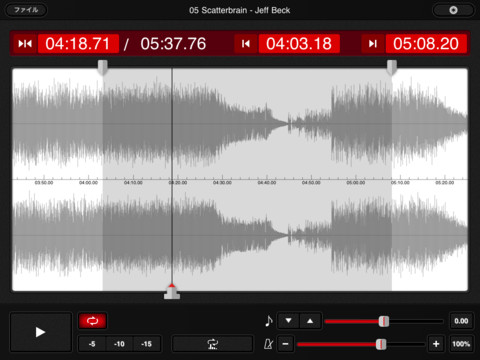The width and height of the screenshot is (480, 360).
Task: Jump back 10 seconds with -10 button
Action: [x=119, y=344]
